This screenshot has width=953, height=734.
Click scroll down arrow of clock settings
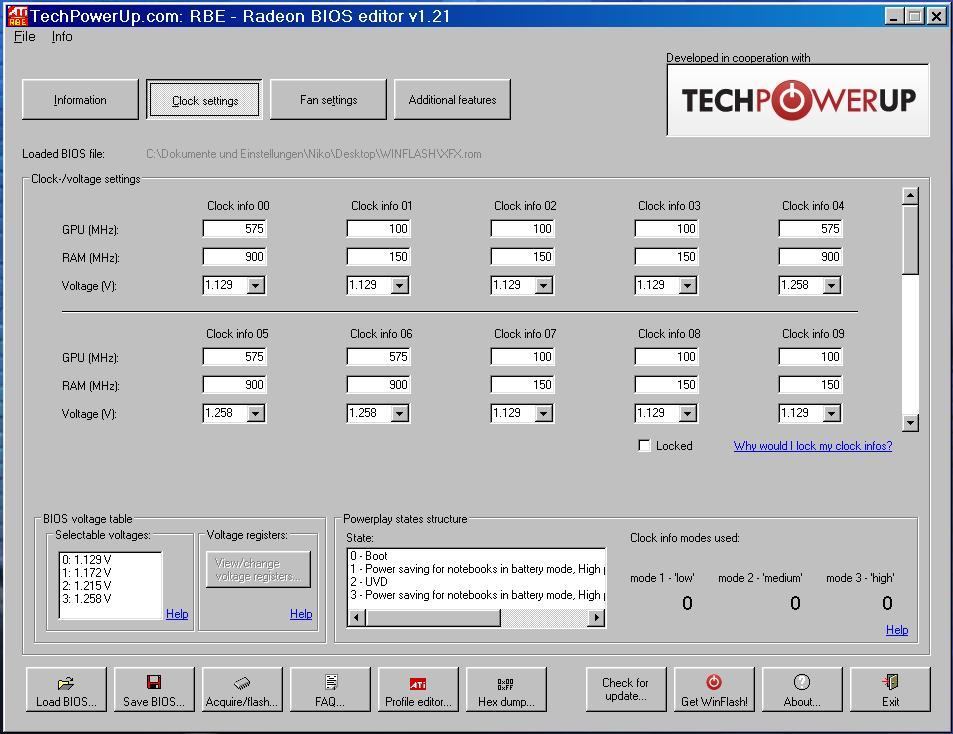coord(910,422)
